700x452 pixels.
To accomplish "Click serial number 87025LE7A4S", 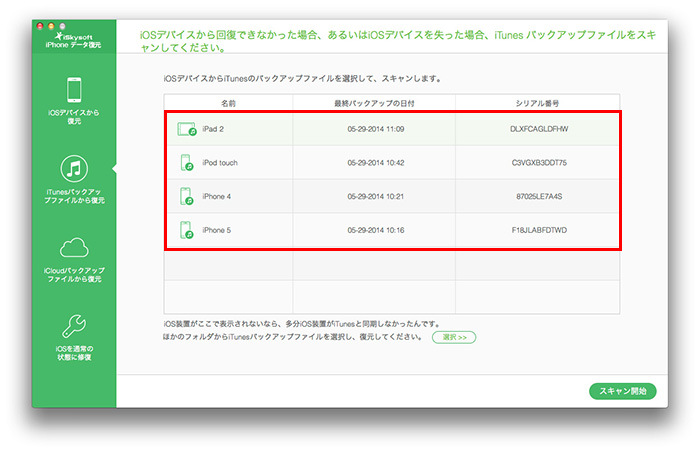I will (539, 197).
